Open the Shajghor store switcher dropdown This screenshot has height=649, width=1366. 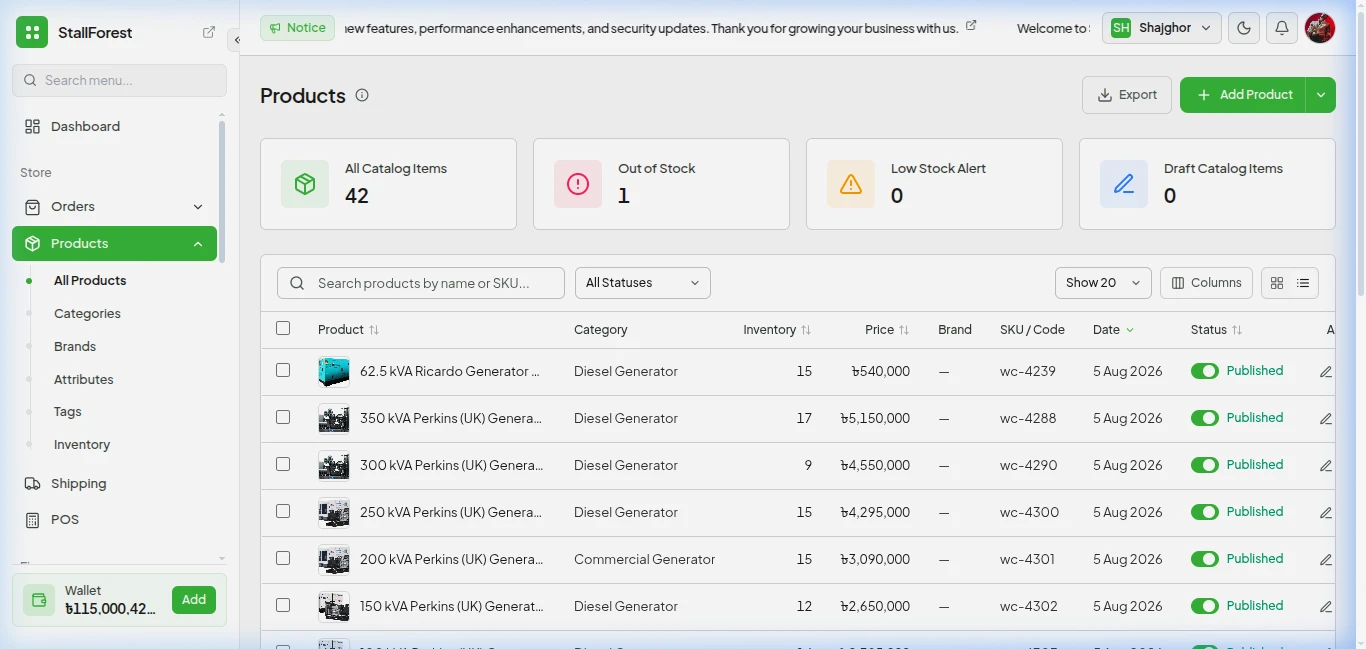[x=1162, y=28]
